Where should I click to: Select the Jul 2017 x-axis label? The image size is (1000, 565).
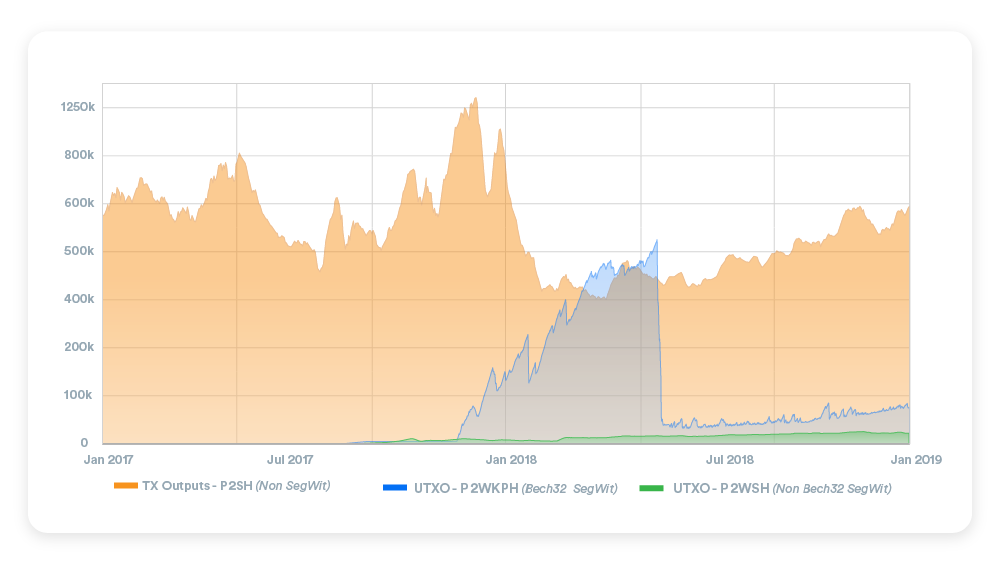pos(290,460)
